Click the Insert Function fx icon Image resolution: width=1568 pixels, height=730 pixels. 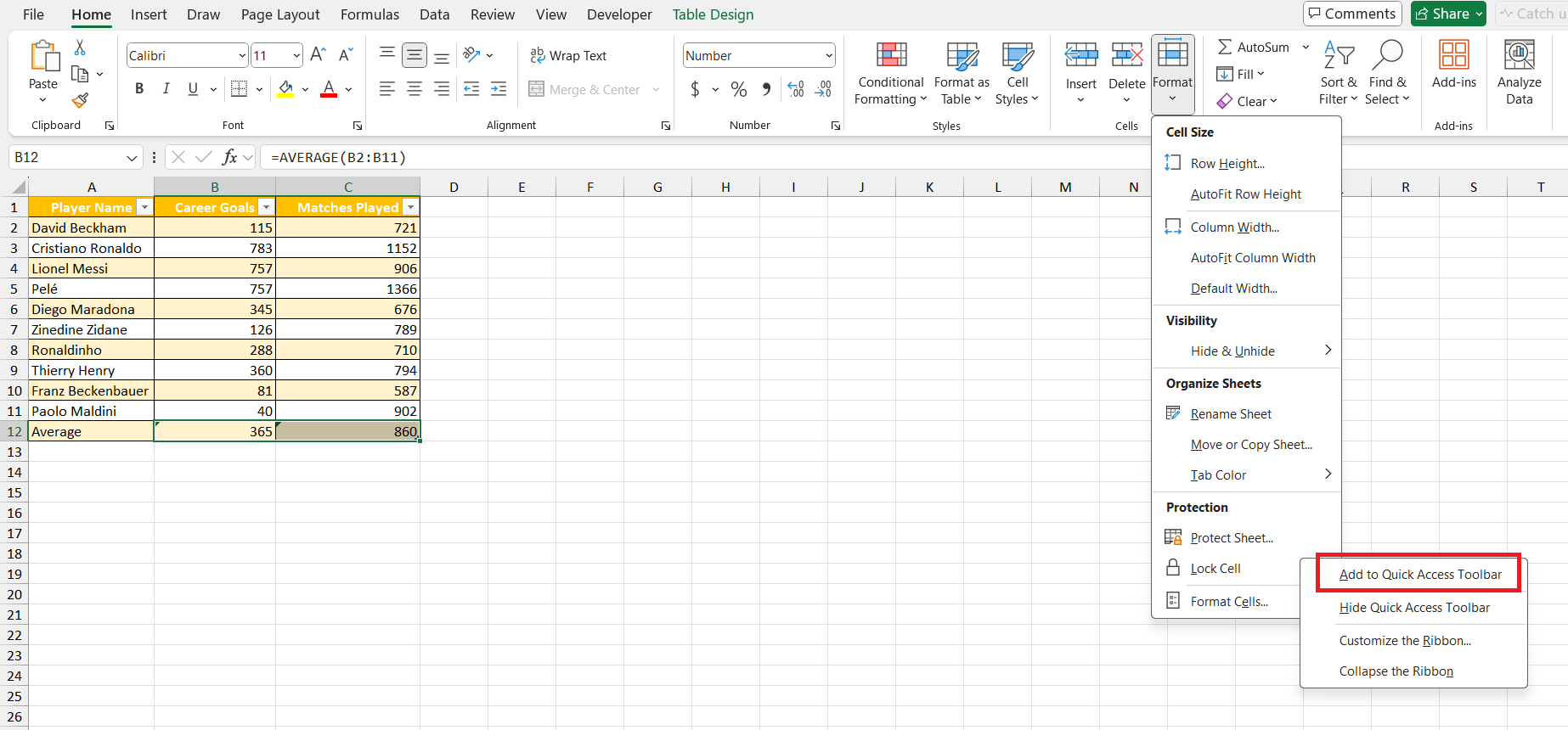click(x=229, y=157)
